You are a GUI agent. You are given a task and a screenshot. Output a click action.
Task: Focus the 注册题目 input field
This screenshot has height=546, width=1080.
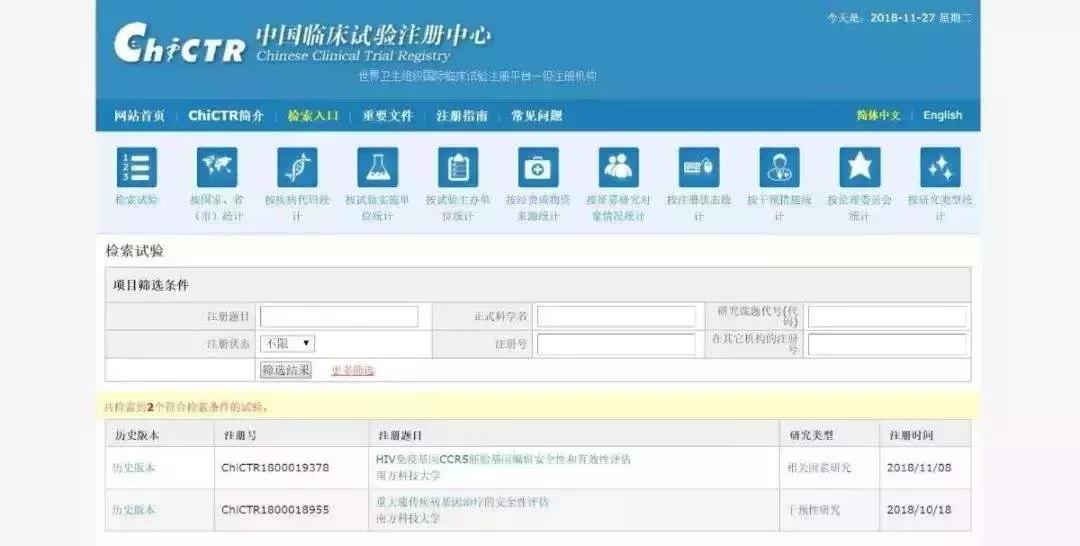click(339, 317)
